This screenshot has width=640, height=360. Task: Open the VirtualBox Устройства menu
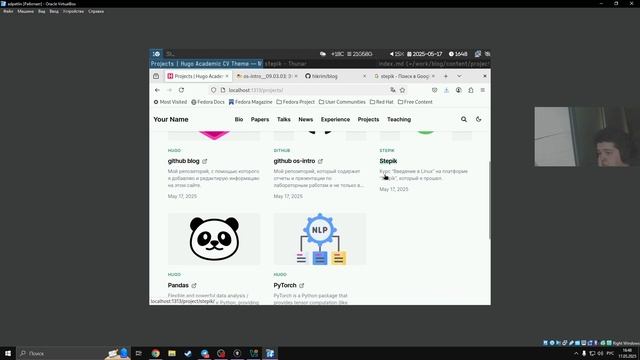click(x=73, y=11)
